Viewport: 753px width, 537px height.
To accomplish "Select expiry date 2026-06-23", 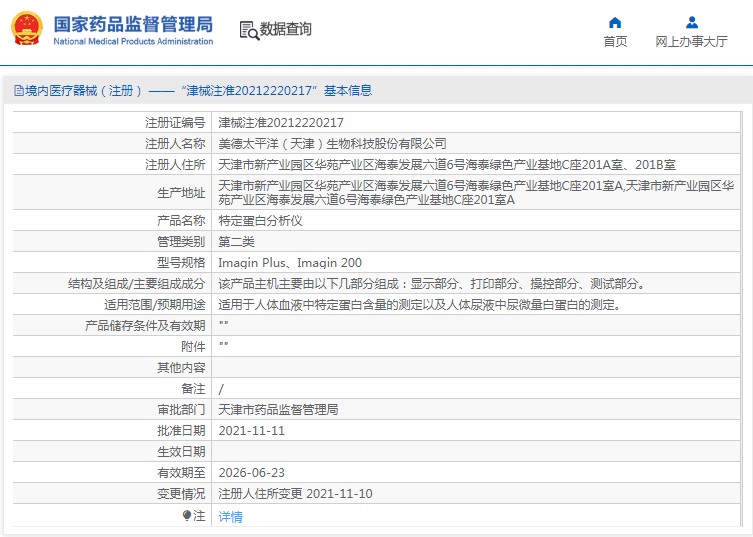I will pyautogui.click(x=252, y=473).
